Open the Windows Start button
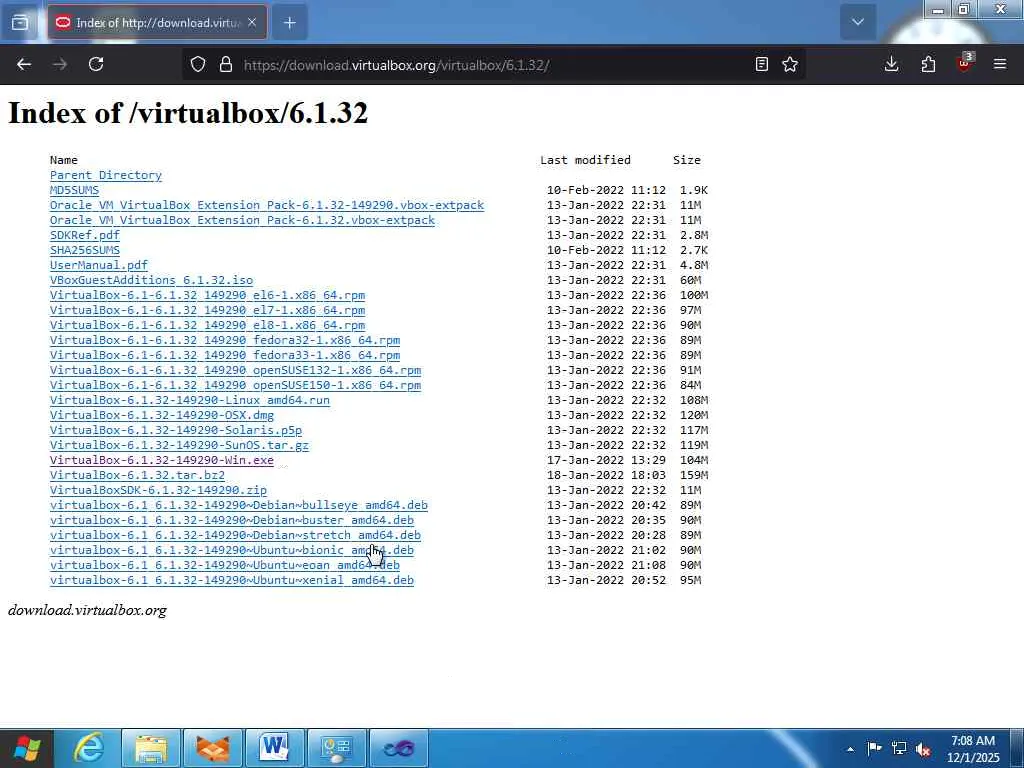The image size is (1024, 768). click(26, 748)
